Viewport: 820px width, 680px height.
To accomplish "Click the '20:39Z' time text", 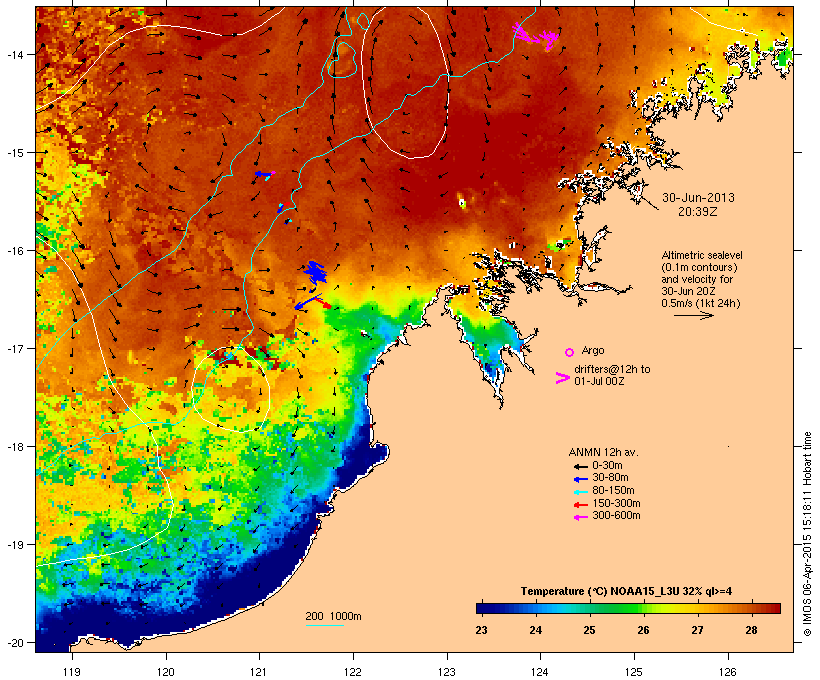I will tap(698, 212).
